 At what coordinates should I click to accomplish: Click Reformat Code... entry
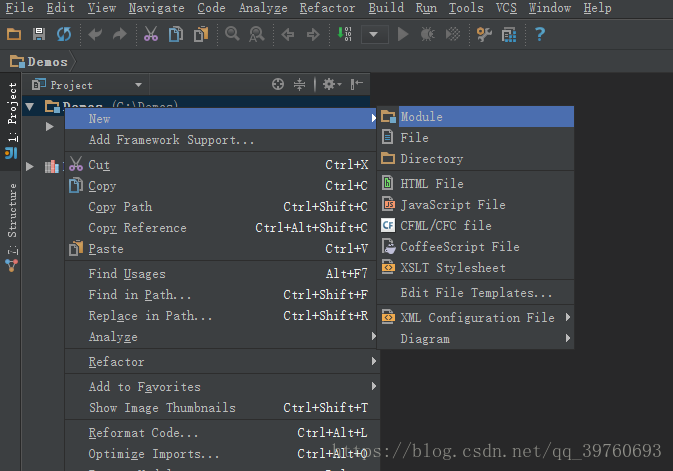(221, 433)
